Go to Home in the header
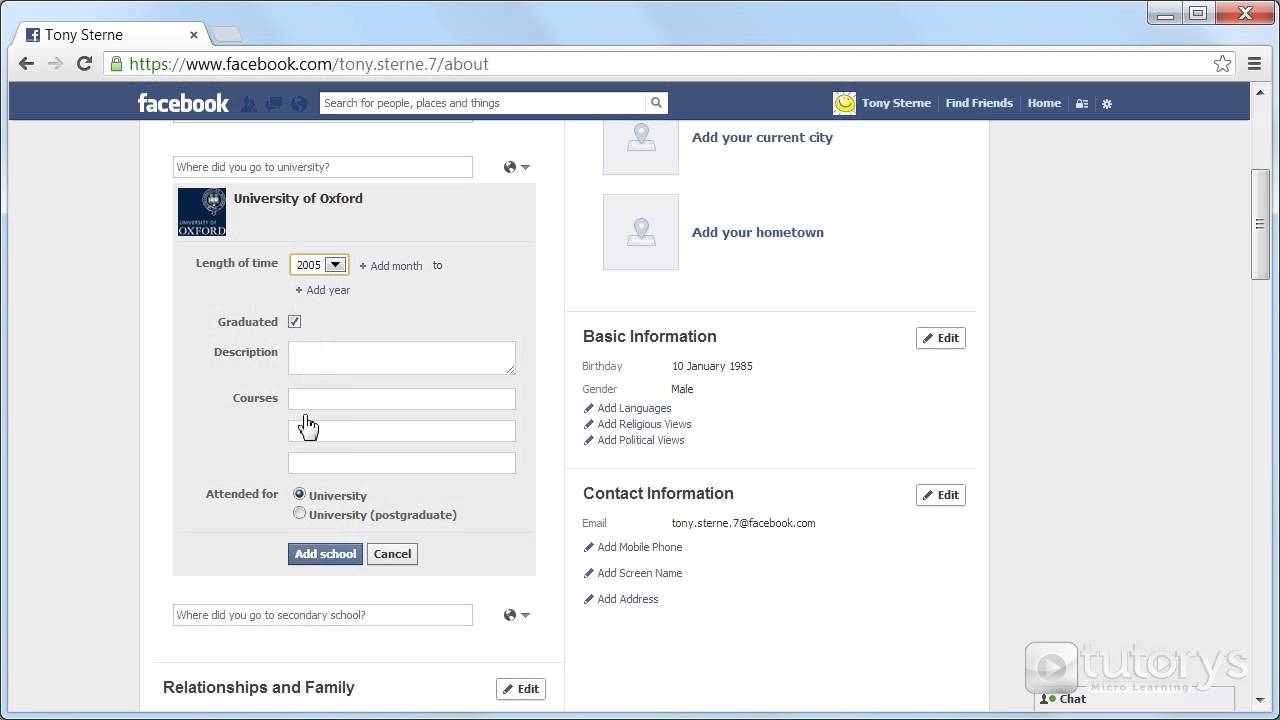 (1044, 103)
